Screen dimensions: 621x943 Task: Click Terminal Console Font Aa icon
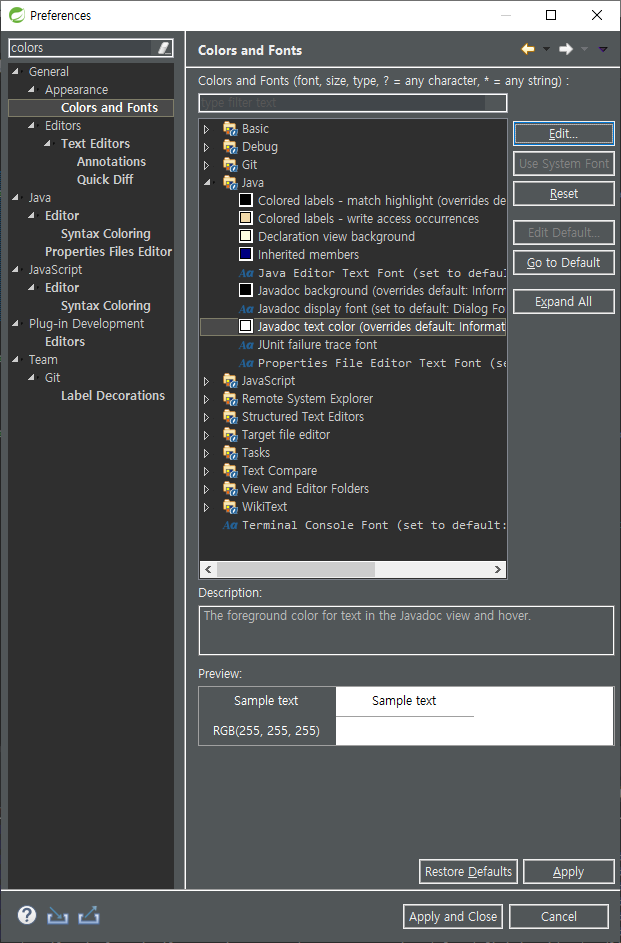[x=230, y=525]
